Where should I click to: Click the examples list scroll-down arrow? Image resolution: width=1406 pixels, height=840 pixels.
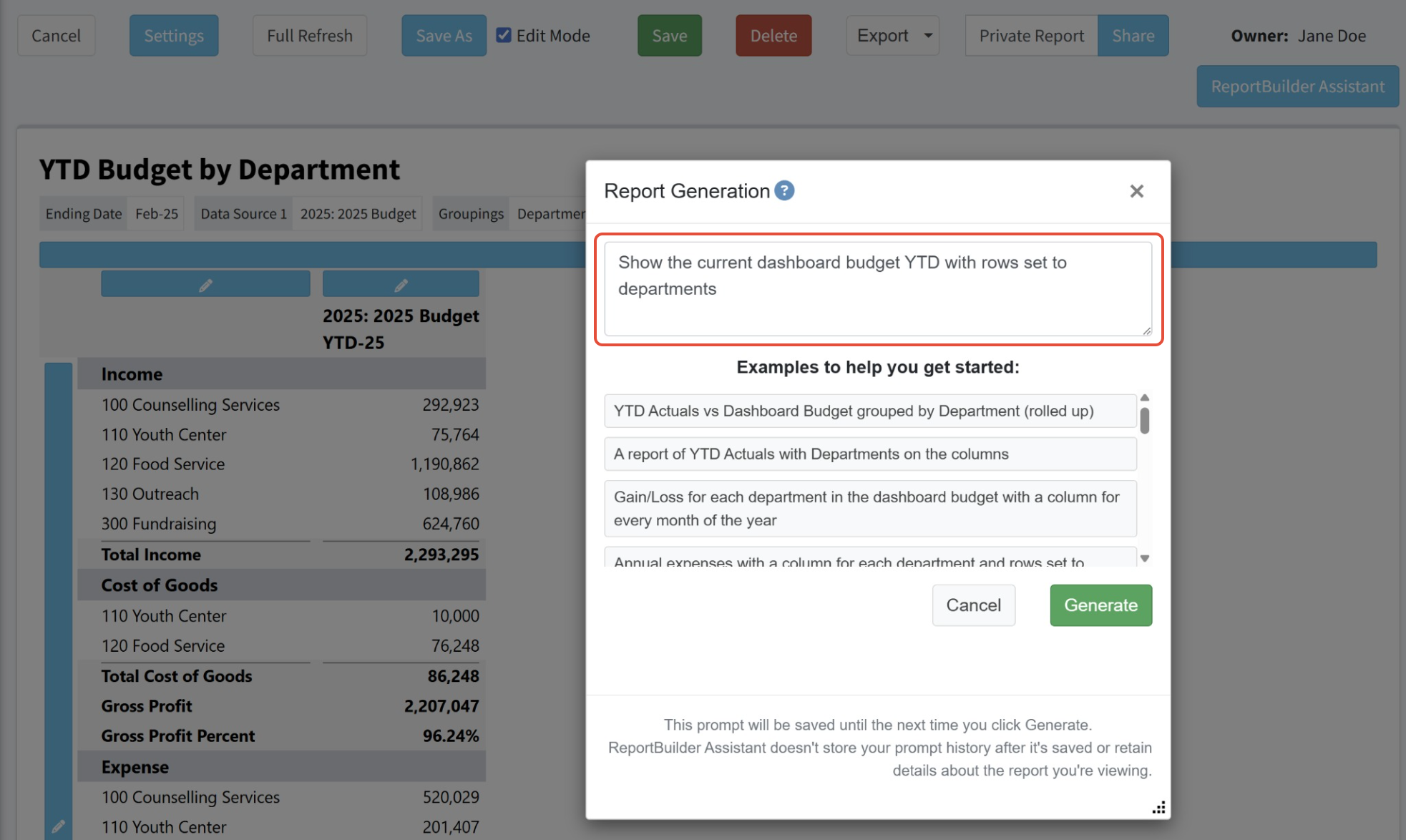1145,558
